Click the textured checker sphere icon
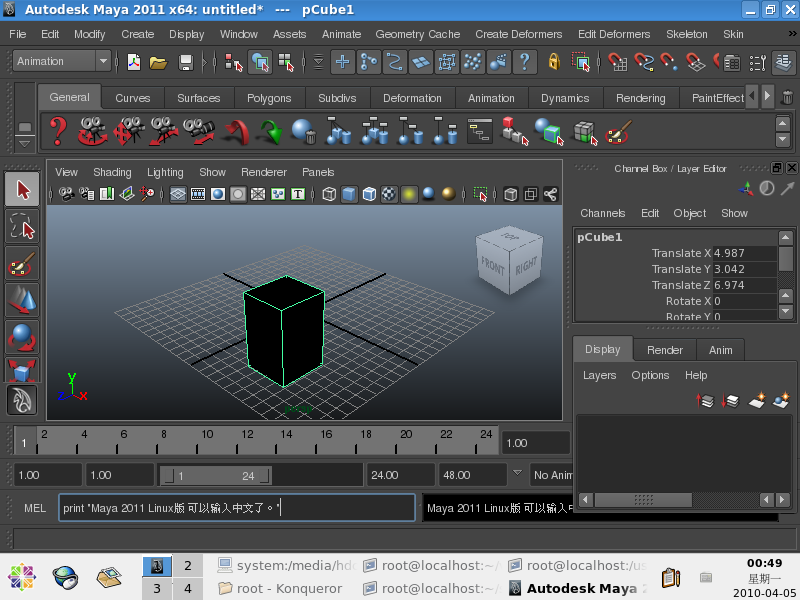Viewport: 800px width, 600px height. (389, 194)
